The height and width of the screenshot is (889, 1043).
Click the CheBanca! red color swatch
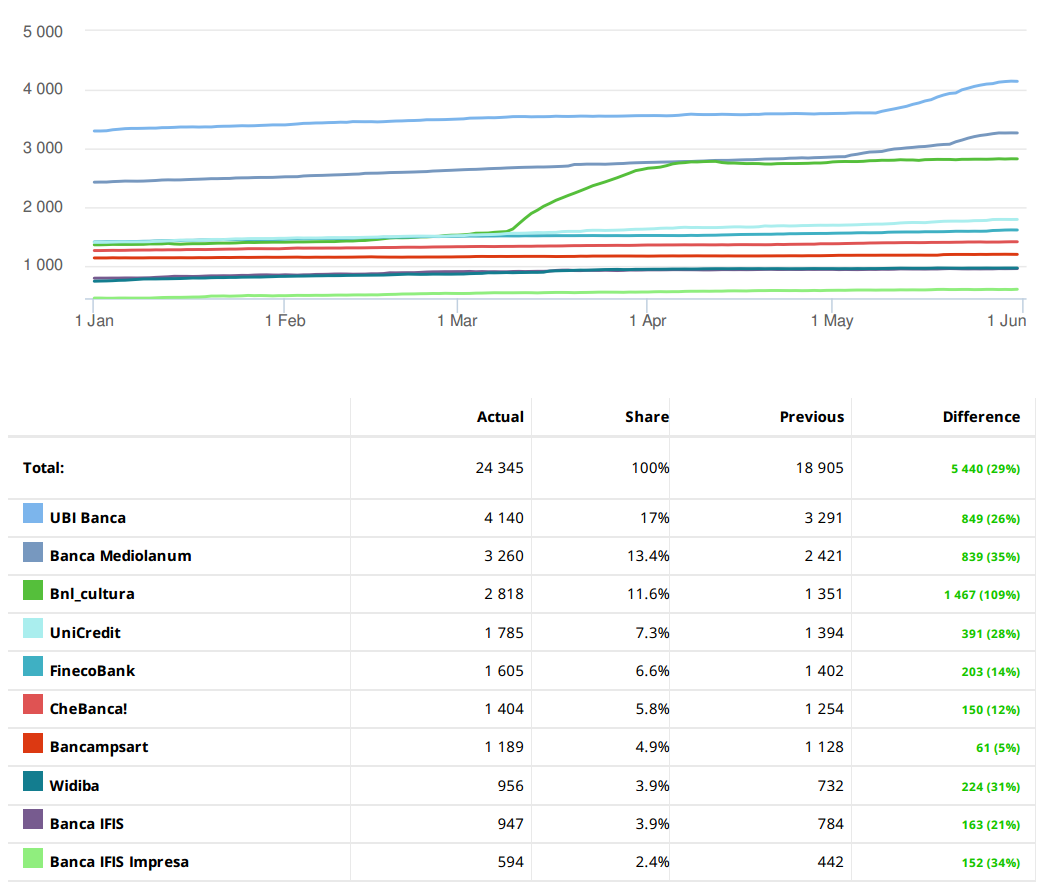(33, 704)
